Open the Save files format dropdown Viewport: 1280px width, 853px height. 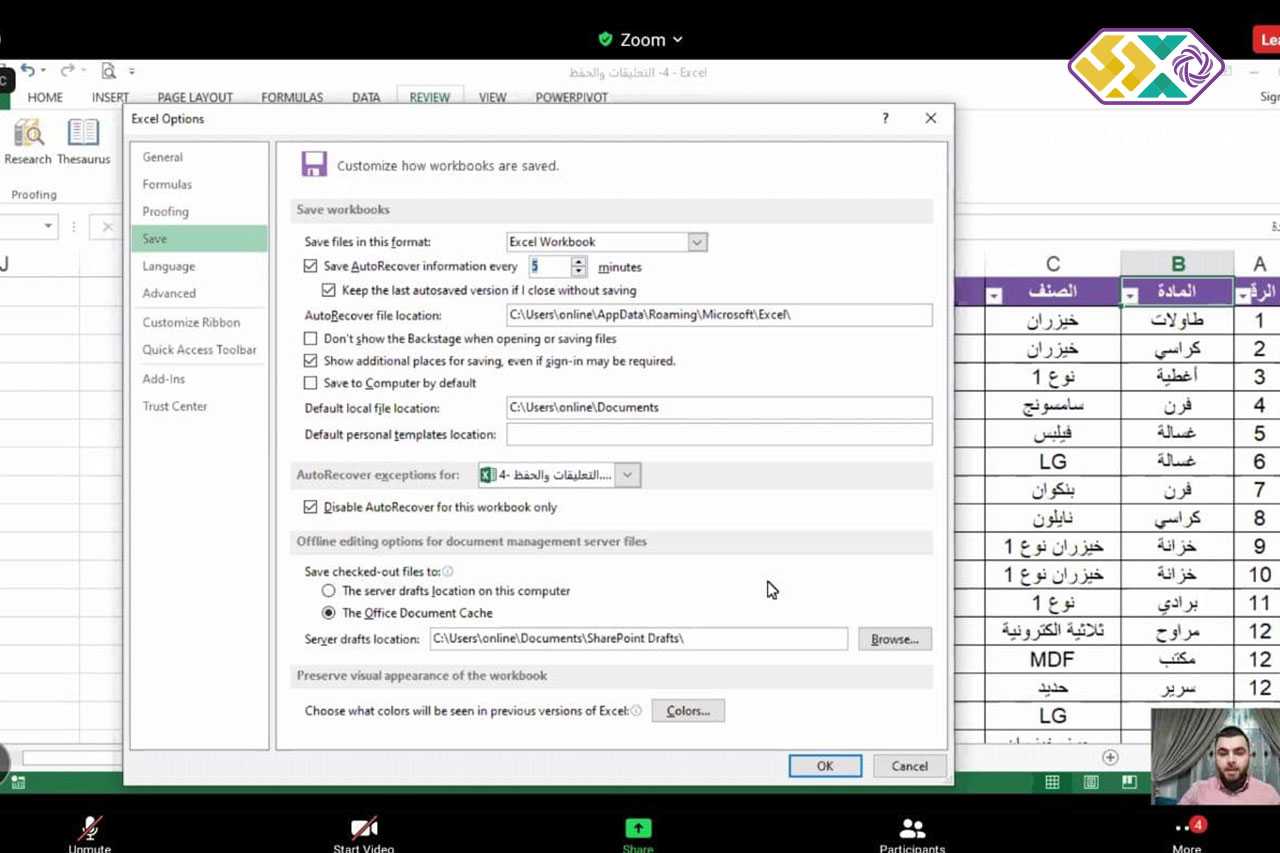click(697, 242)
